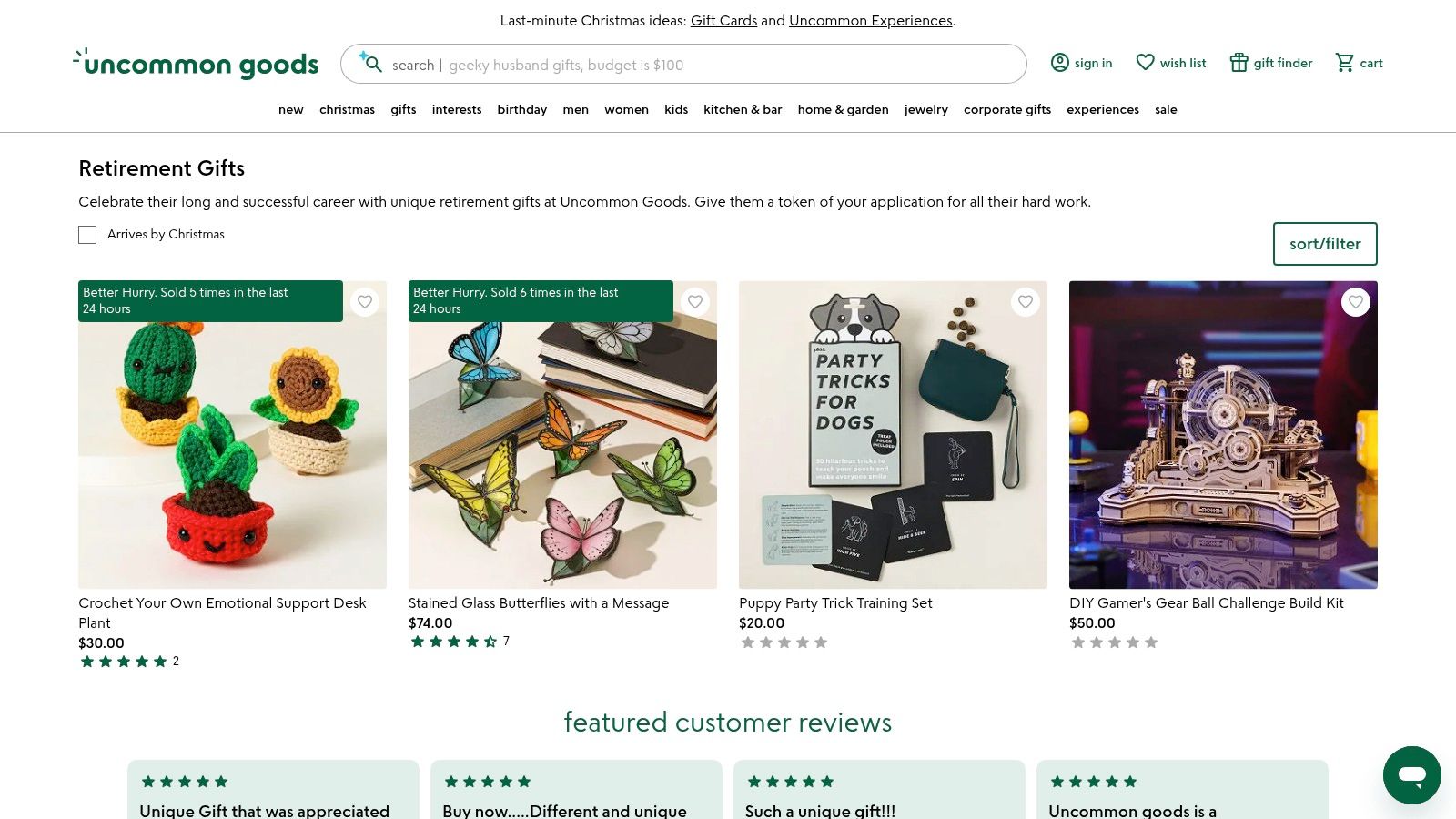Select the christmas menu item
The width and height of the screenshot is (1456, 819).
point(347,109)
